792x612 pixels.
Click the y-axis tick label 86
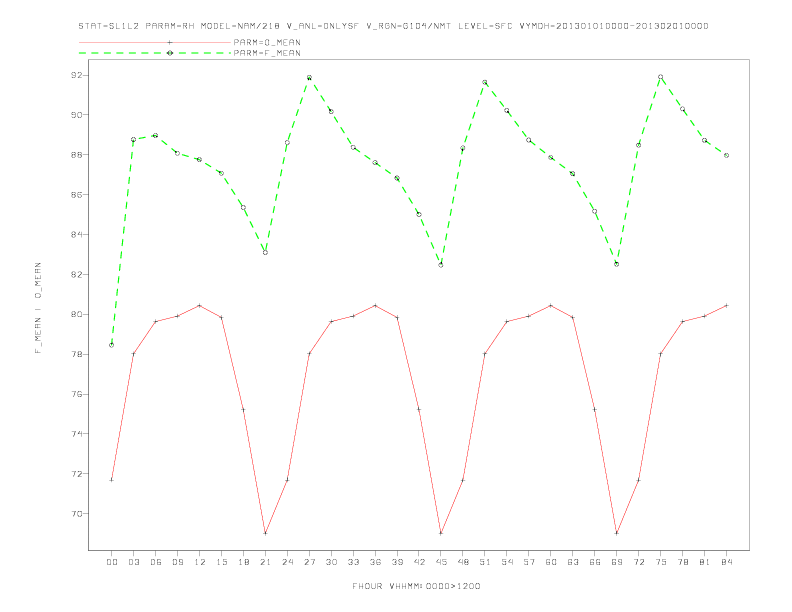[x=76, y=194]
